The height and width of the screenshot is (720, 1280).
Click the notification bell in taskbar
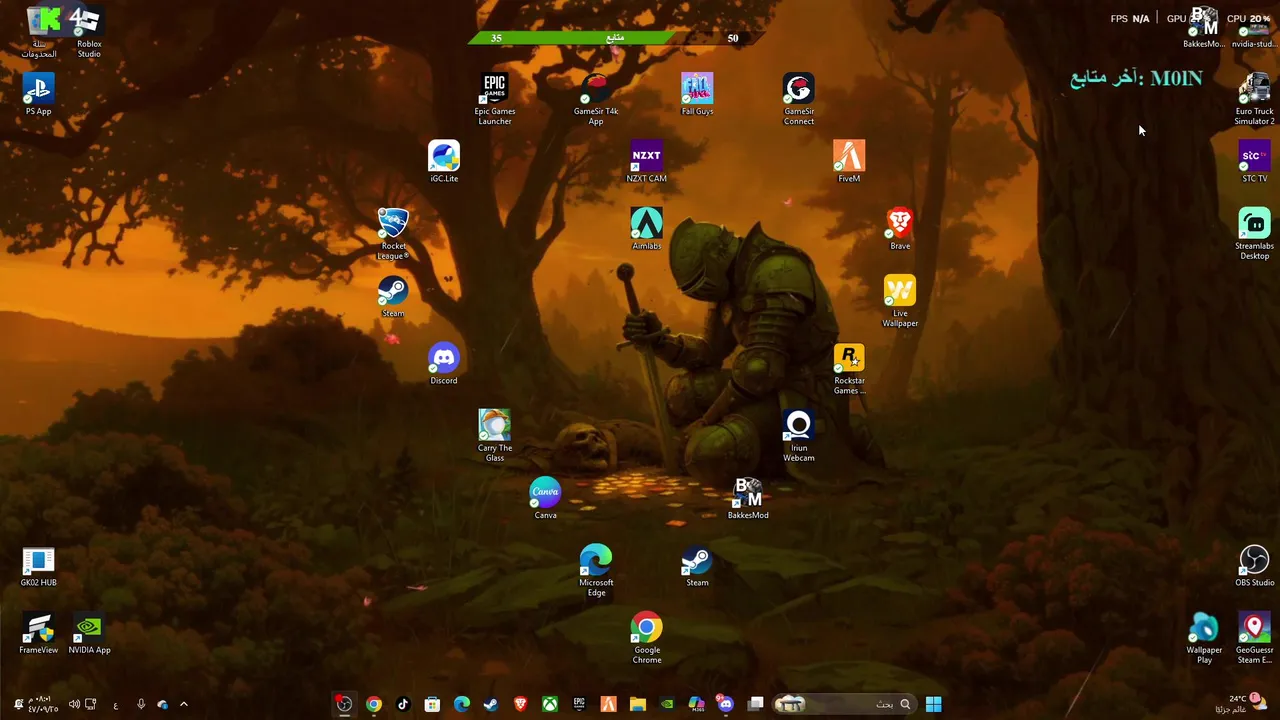(17, 704)
